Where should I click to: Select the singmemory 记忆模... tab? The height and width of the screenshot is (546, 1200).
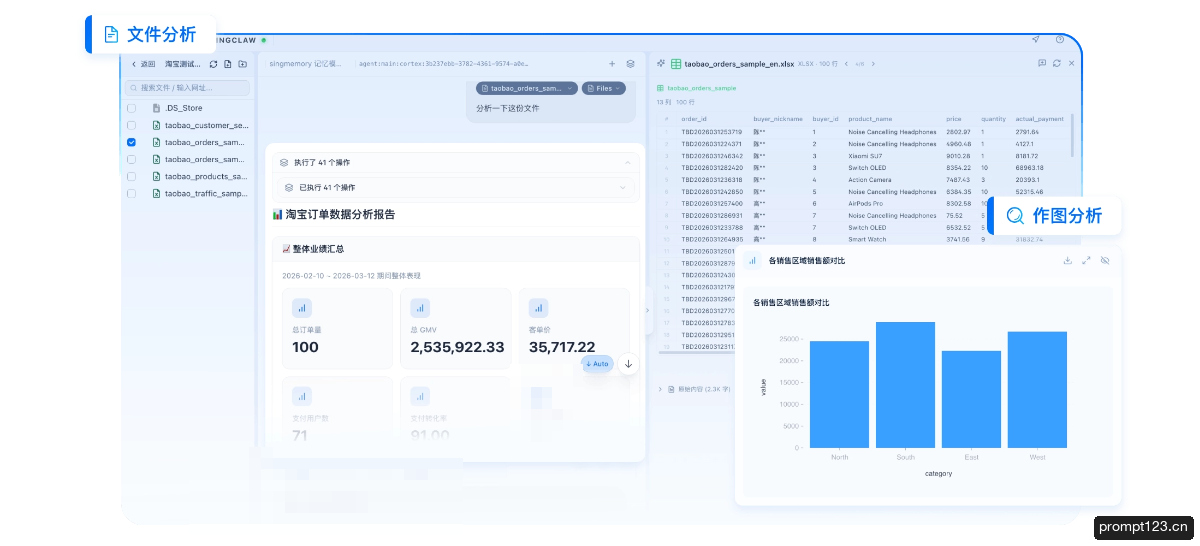304,63
